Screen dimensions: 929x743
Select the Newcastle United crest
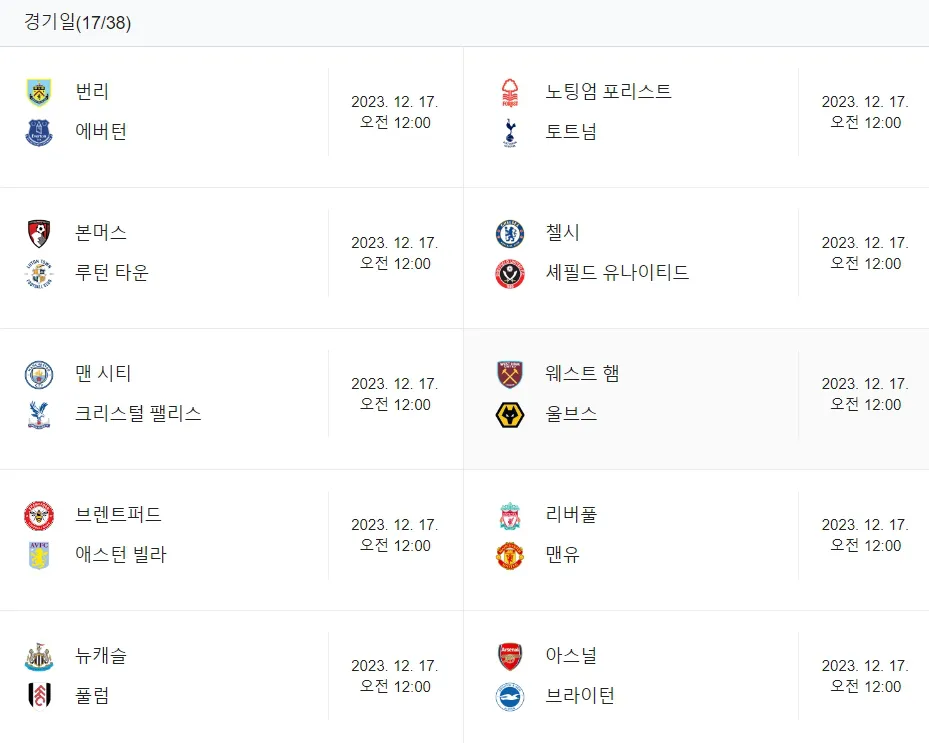tap(39, 656)
